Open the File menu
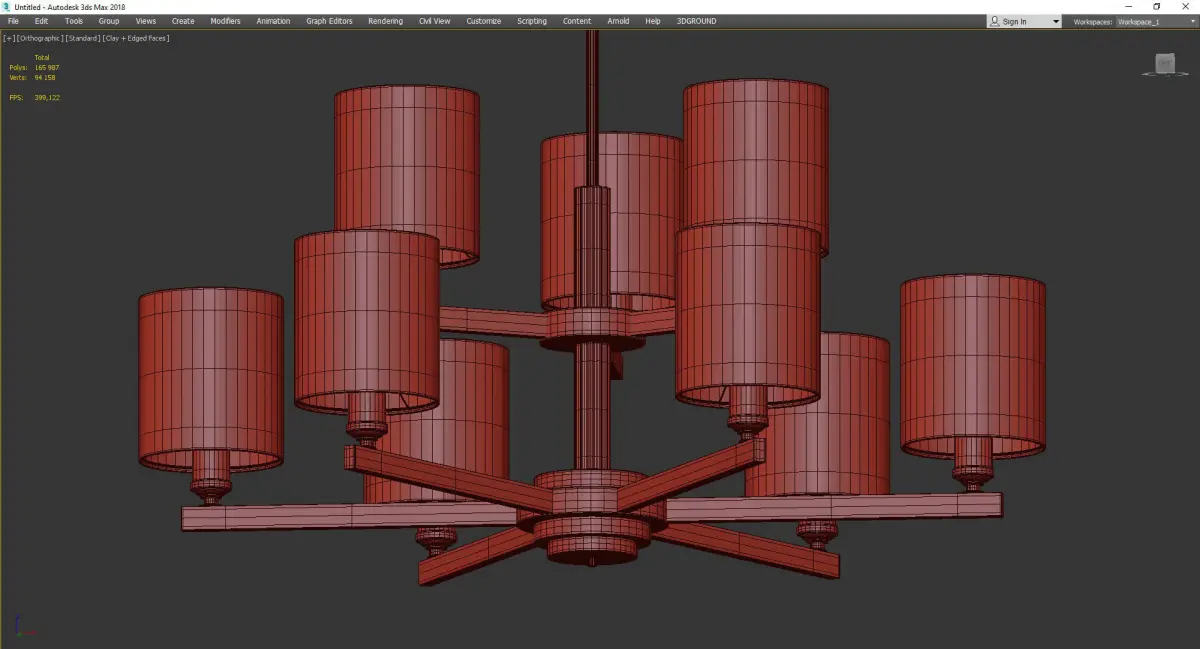 (x=13, y=21)
